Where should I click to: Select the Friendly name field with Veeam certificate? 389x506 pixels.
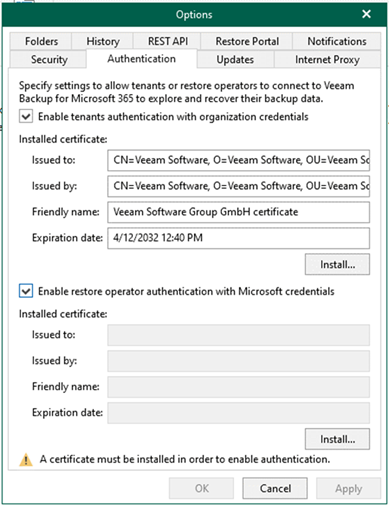tap(238, 212)
